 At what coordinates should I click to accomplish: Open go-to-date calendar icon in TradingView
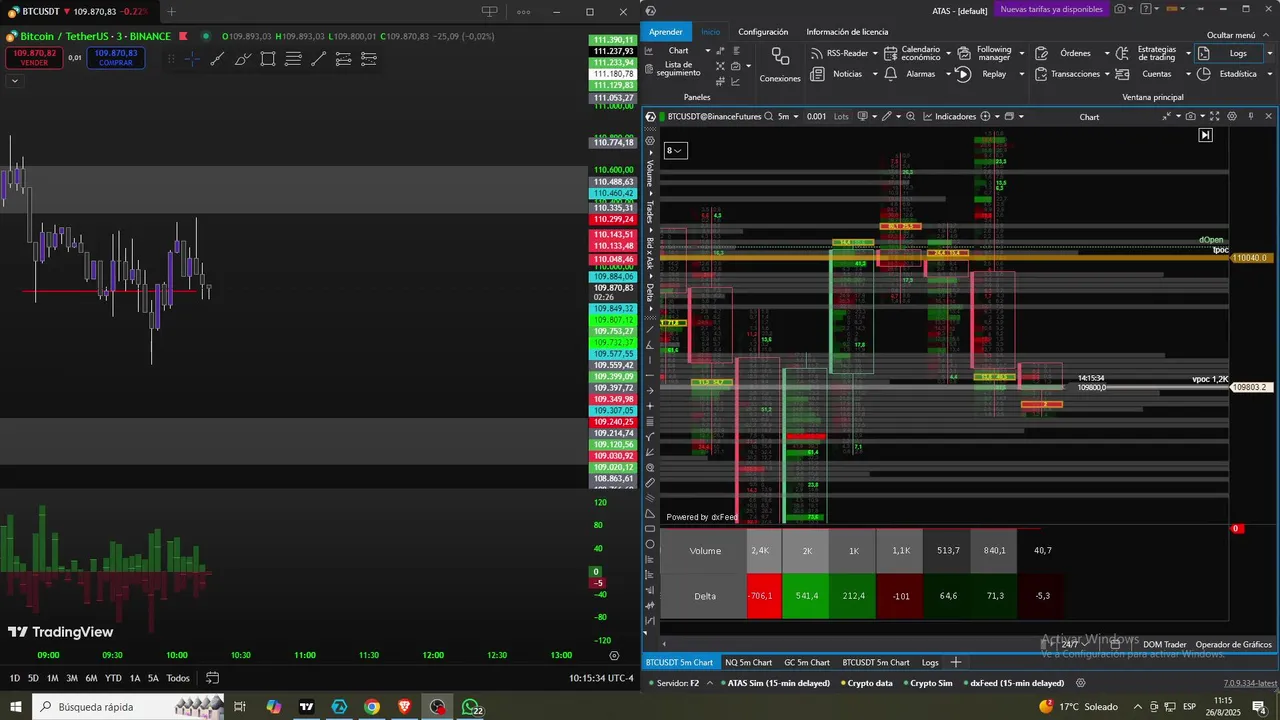[213, 678]
